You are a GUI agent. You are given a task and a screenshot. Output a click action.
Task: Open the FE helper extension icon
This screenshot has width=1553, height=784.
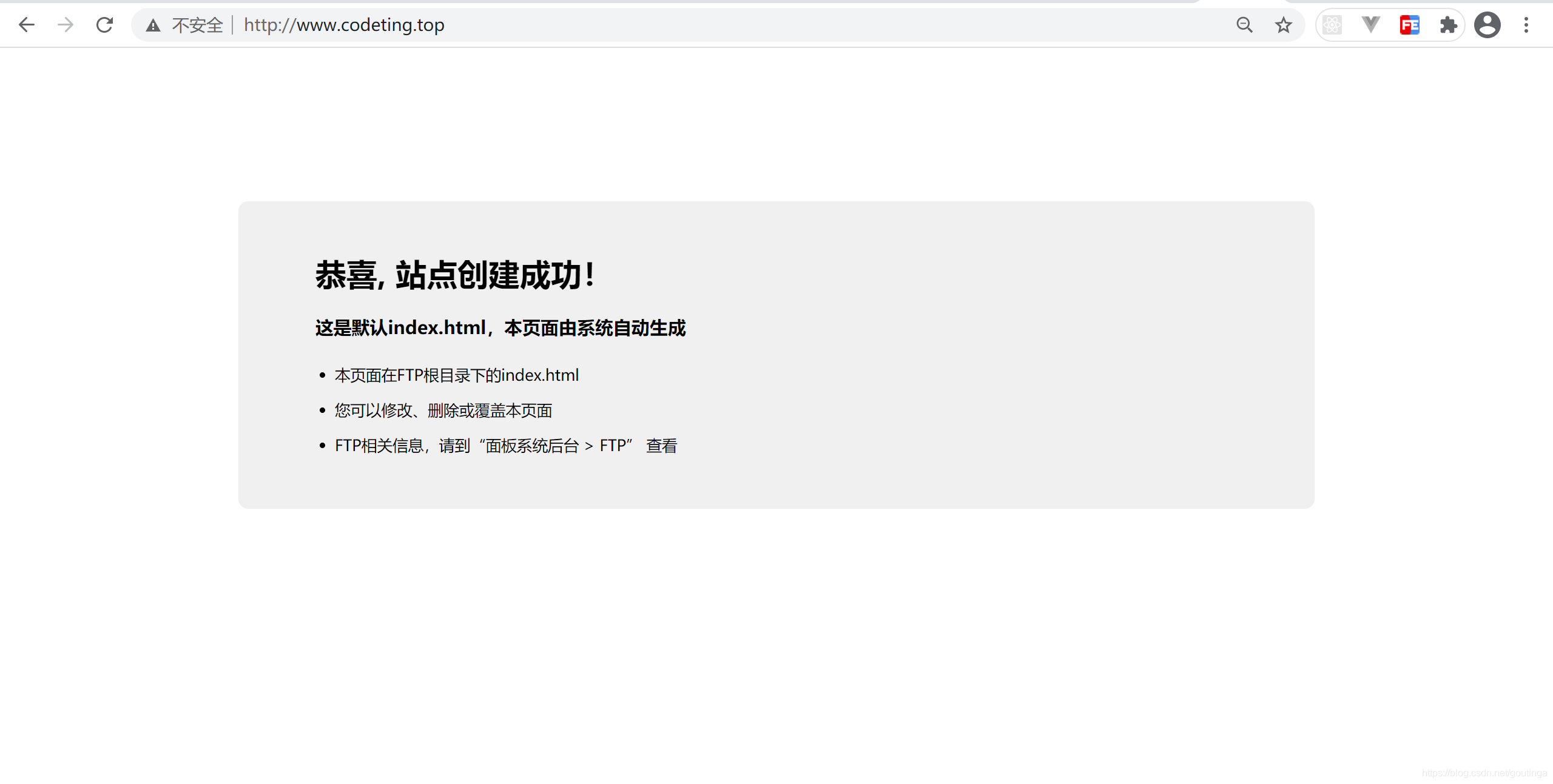(x=1410, y=25)
